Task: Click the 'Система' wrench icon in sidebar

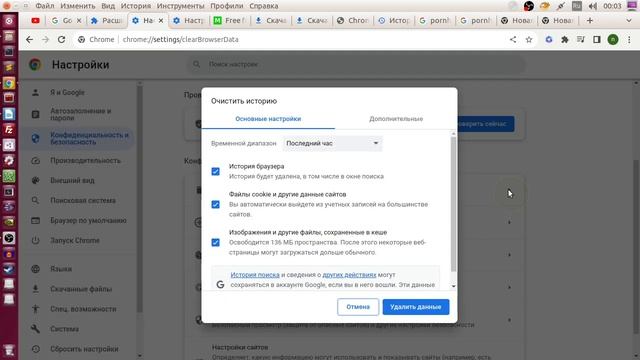Action: (x=36, y=329)
